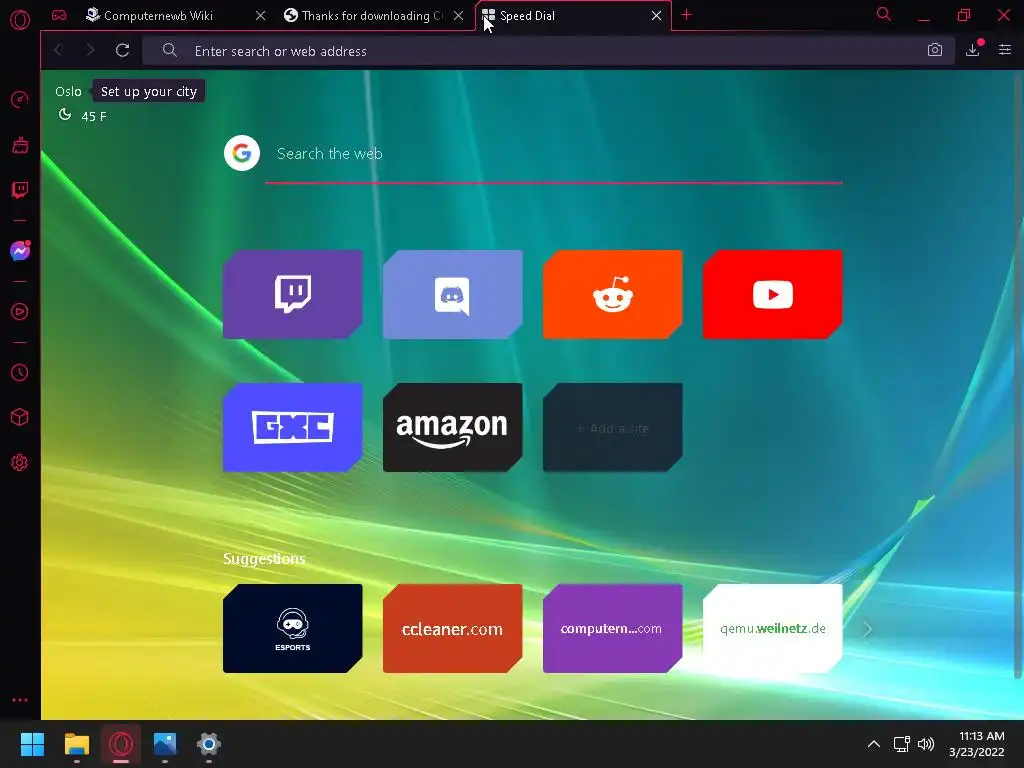Open Windows Settings from the taskbar
The width and height of the screenshot is (1024, 768).
[x=209, y=744]
